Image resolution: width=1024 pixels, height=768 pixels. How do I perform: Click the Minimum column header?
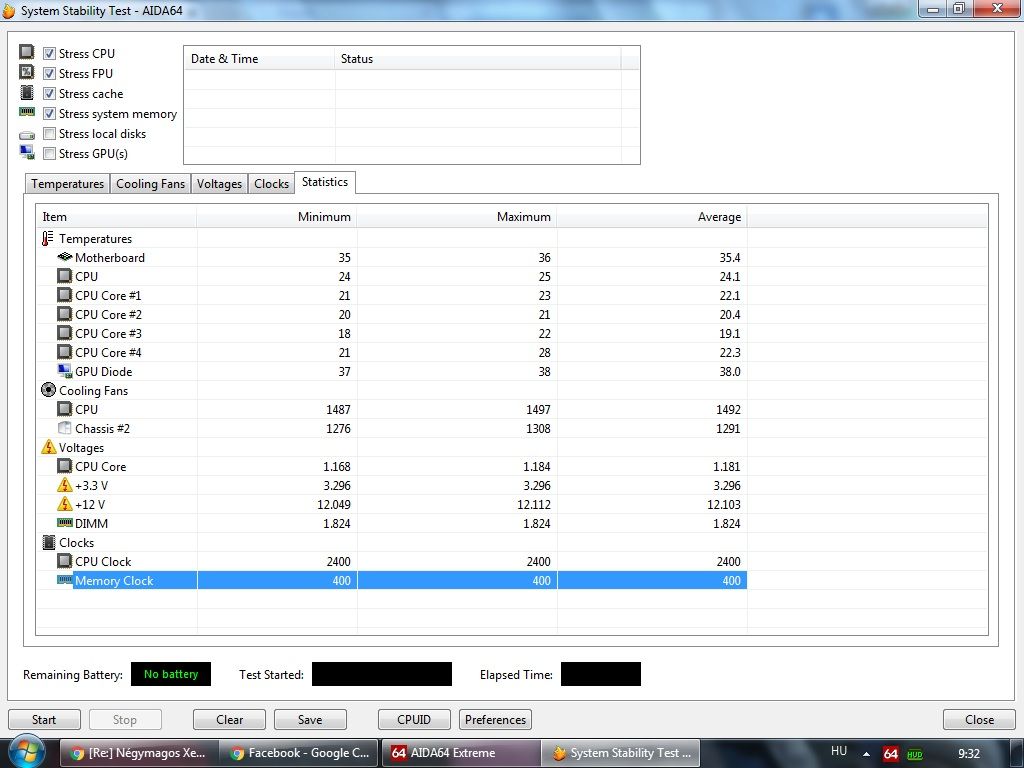(x=277, y=217)
